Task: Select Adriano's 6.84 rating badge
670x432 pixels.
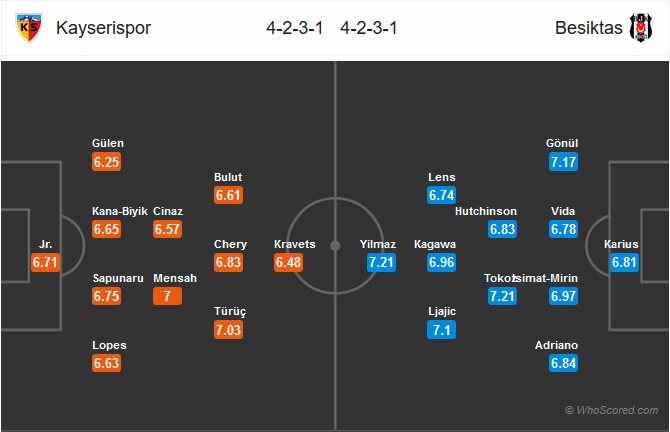Action: pyautogui.click(x=563, y=363)
